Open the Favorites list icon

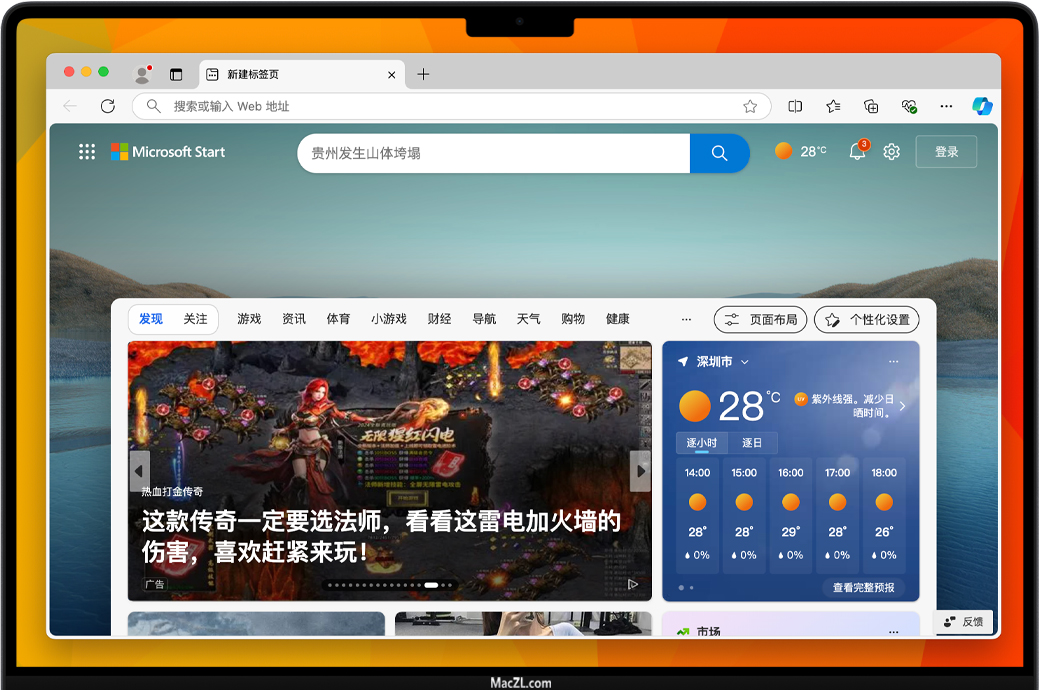833,106
